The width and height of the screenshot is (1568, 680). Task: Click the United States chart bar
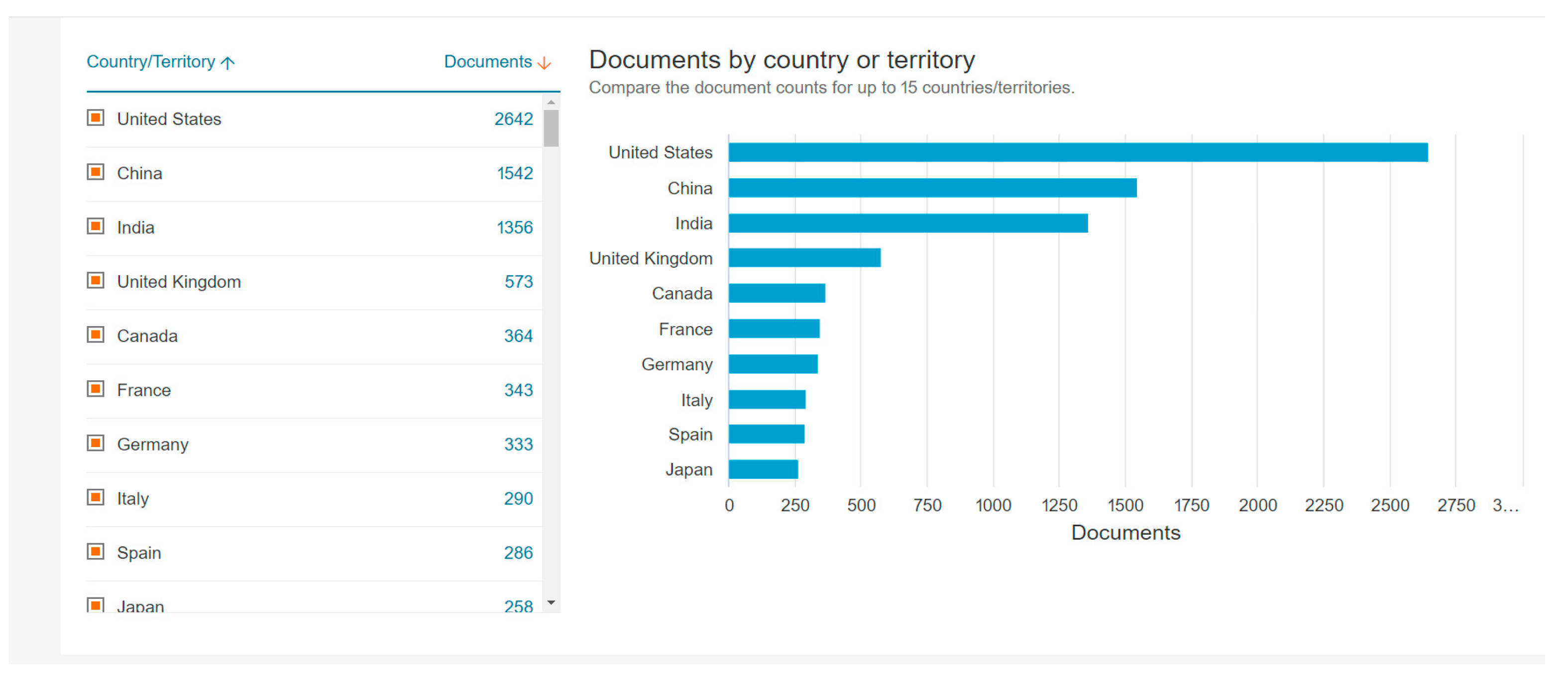pyautogui.click(x=1077, y=152)
